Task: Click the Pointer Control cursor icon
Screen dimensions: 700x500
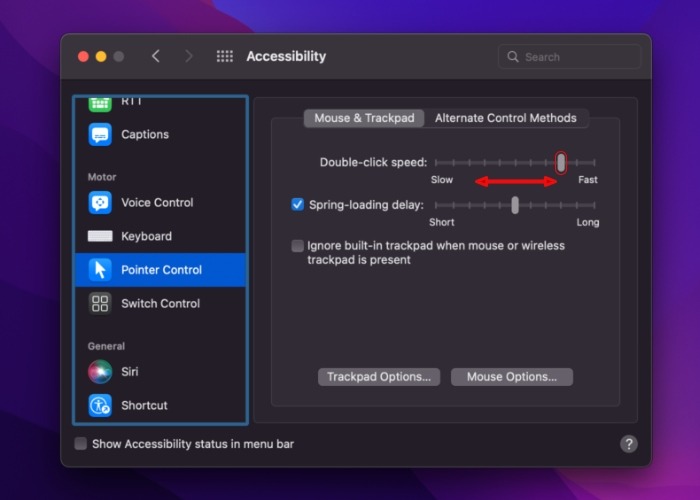Action: (100, 270)
